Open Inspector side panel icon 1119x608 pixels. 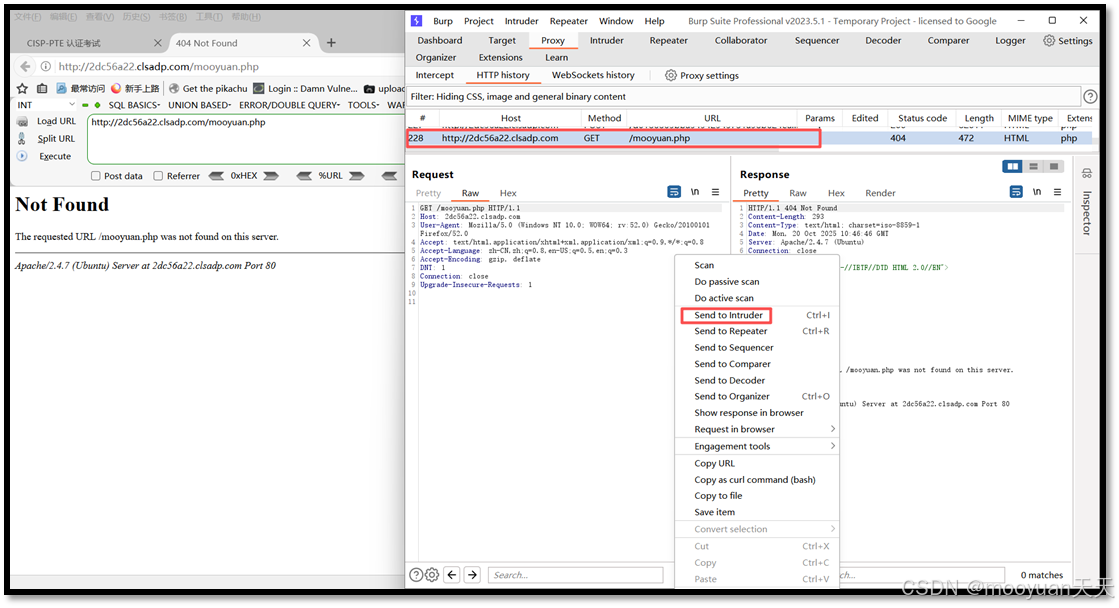pos(1087,173)
